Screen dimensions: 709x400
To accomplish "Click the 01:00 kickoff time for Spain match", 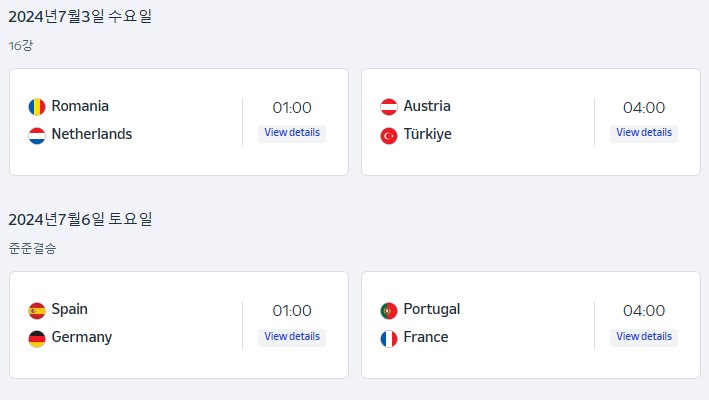I will (292, 311).
